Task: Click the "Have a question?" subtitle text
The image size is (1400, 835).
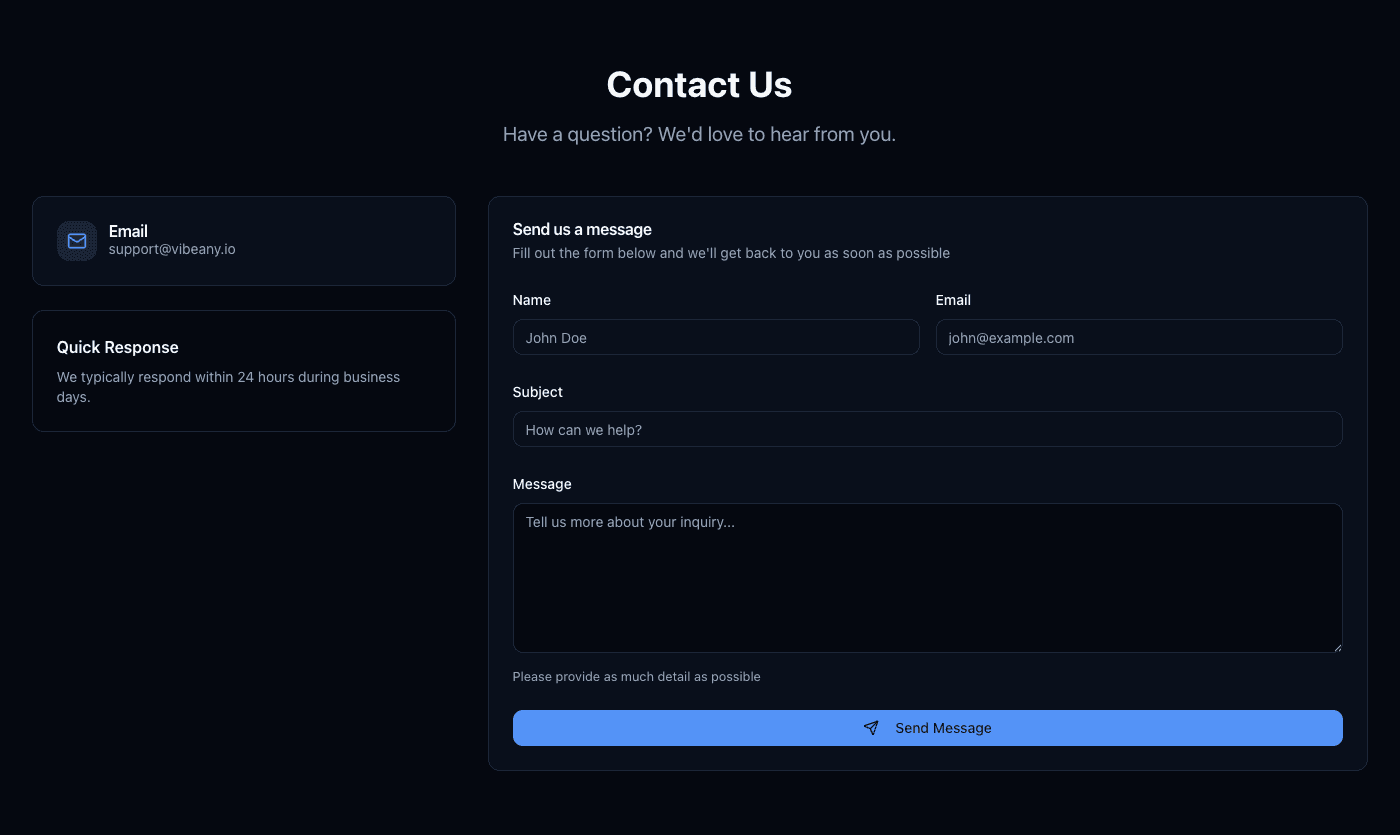Action: [x=699, y=134]
